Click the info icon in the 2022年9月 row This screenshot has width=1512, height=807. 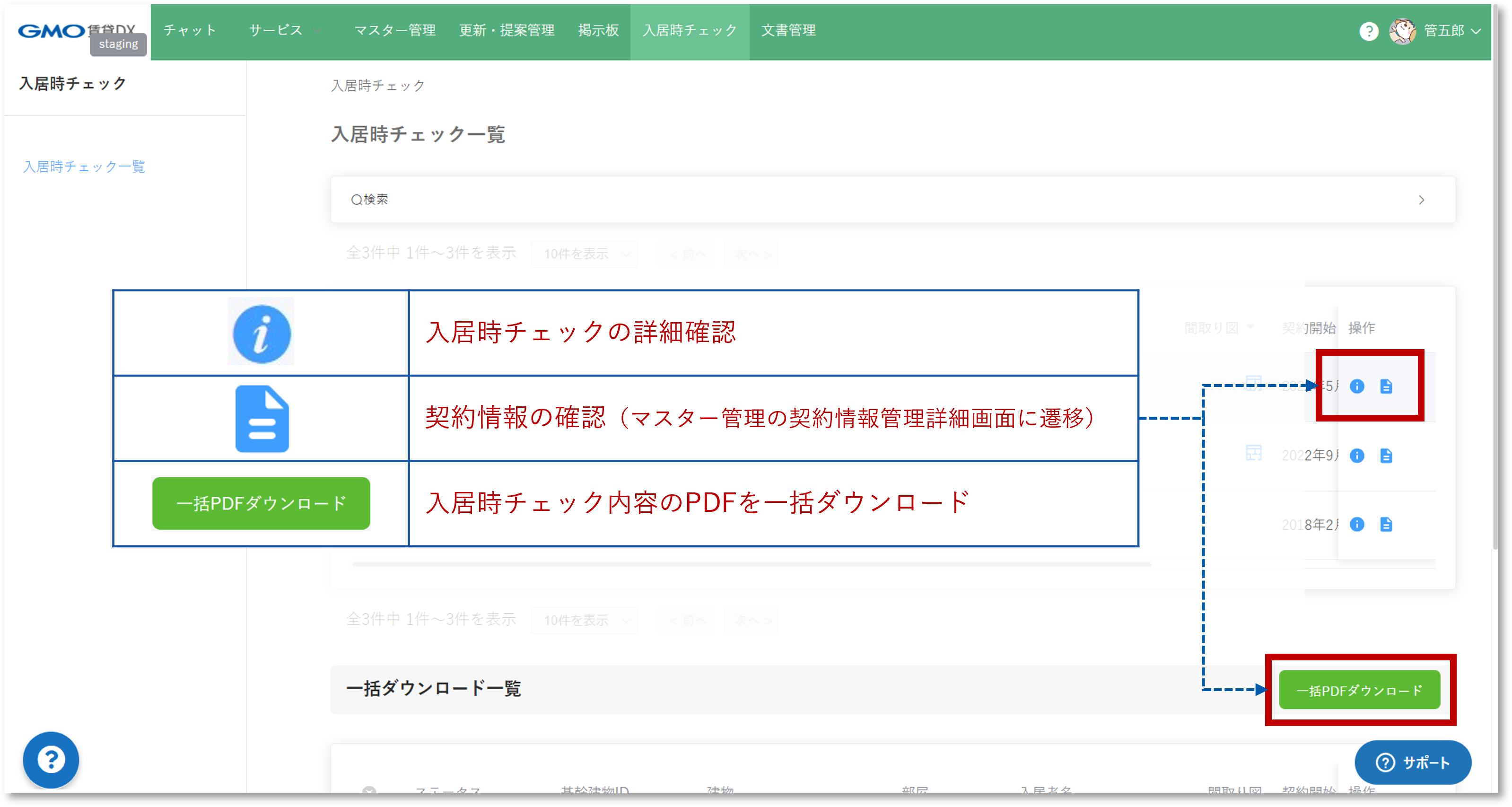pyautogui.click(x=1356, y=456)
